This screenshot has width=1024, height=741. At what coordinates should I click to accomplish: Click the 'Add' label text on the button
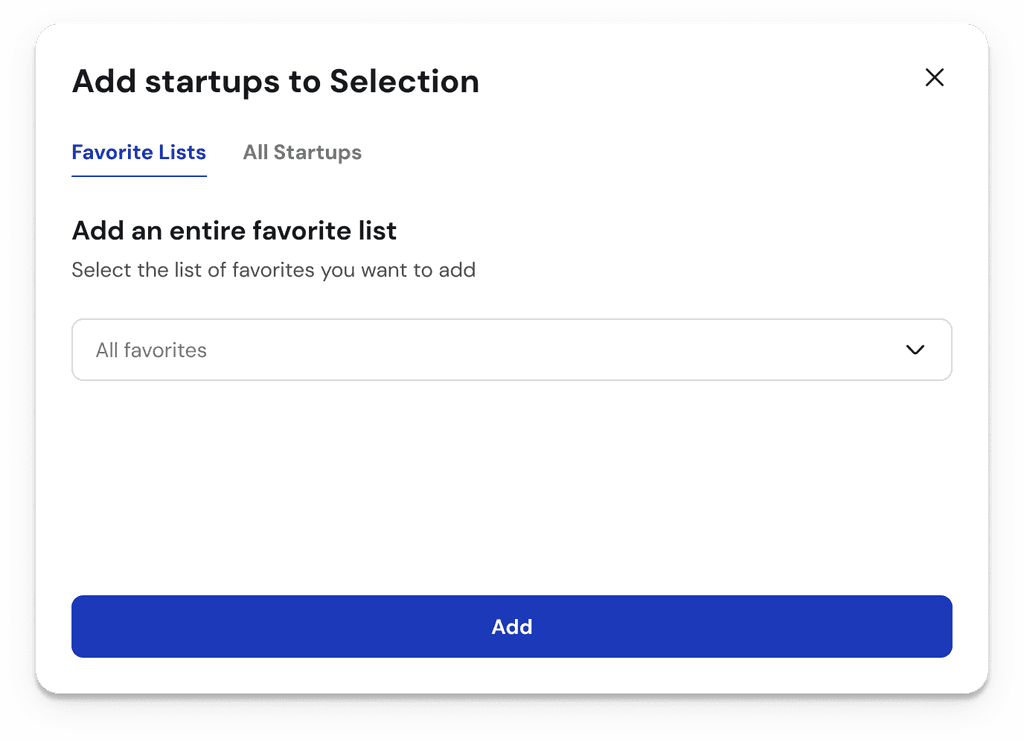(511, 627)
